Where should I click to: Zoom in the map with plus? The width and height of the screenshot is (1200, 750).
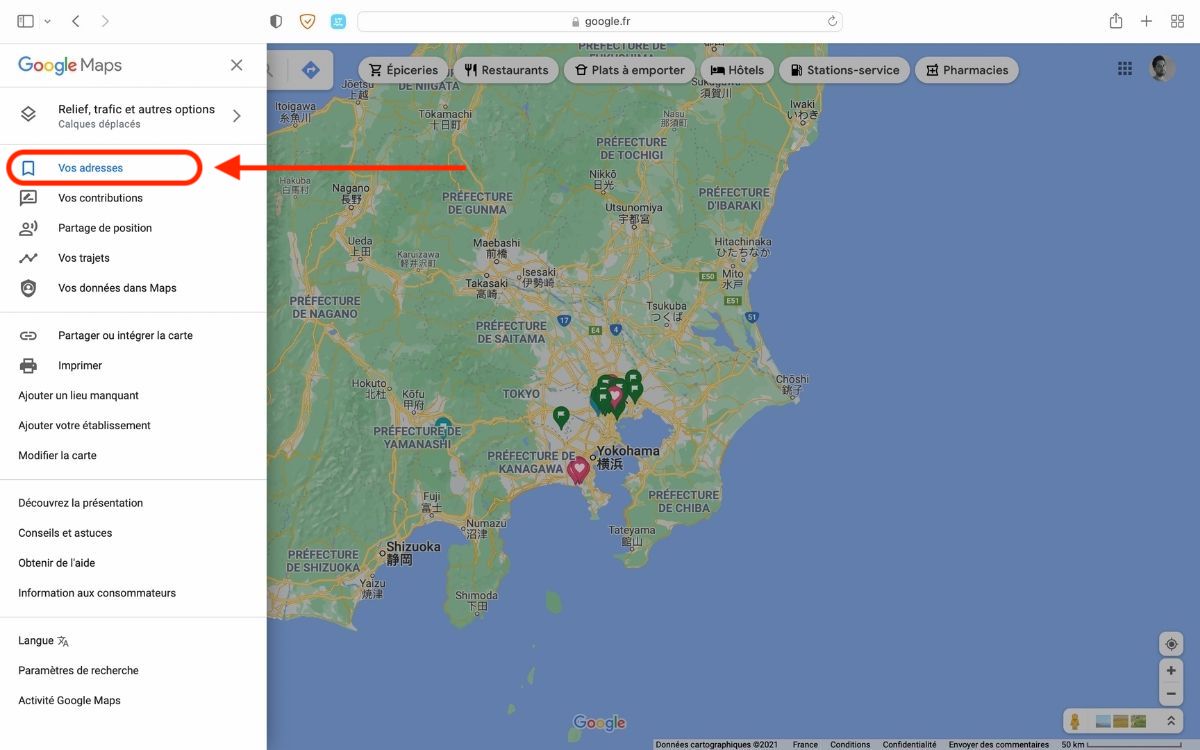1171,670
